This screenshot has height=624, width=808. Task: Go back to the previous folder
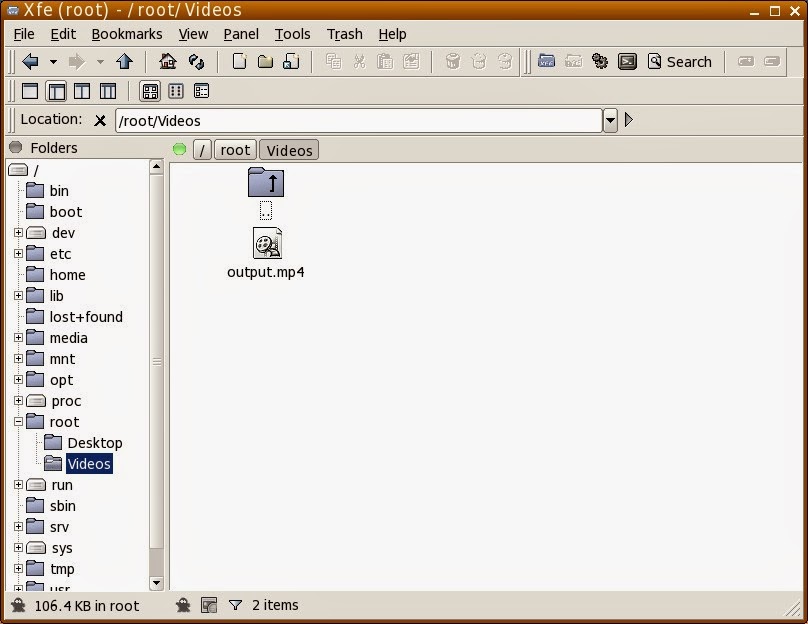31,62
